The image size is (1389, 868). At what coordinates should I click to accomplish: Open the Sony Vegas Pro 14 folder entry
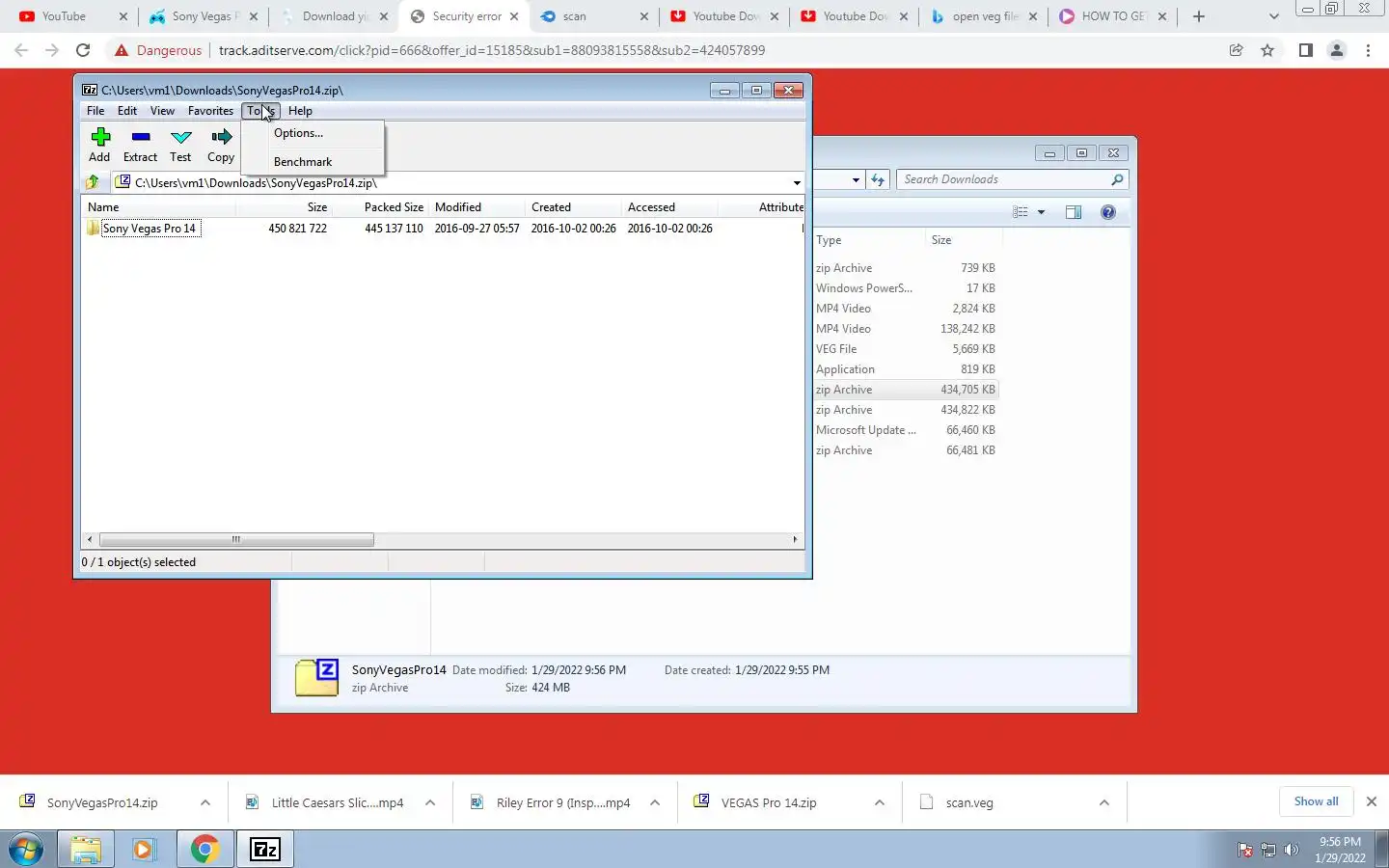pyautogui.click(x=149, y=229)
